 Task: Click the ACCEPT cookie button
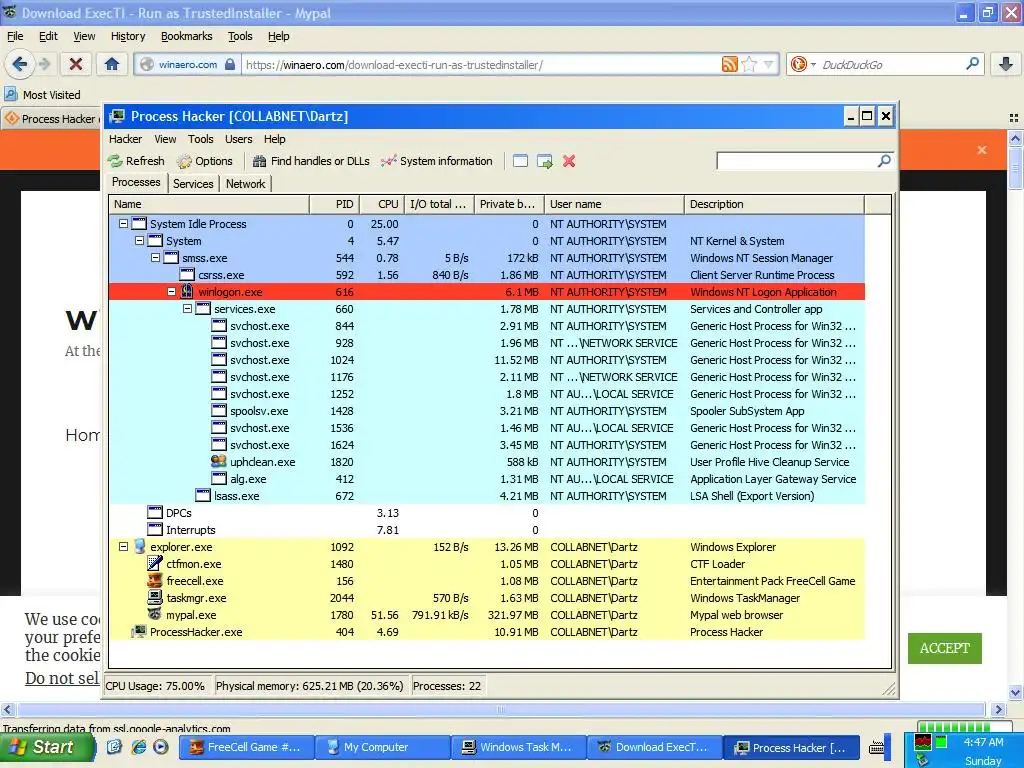click(x=944, y=648)
